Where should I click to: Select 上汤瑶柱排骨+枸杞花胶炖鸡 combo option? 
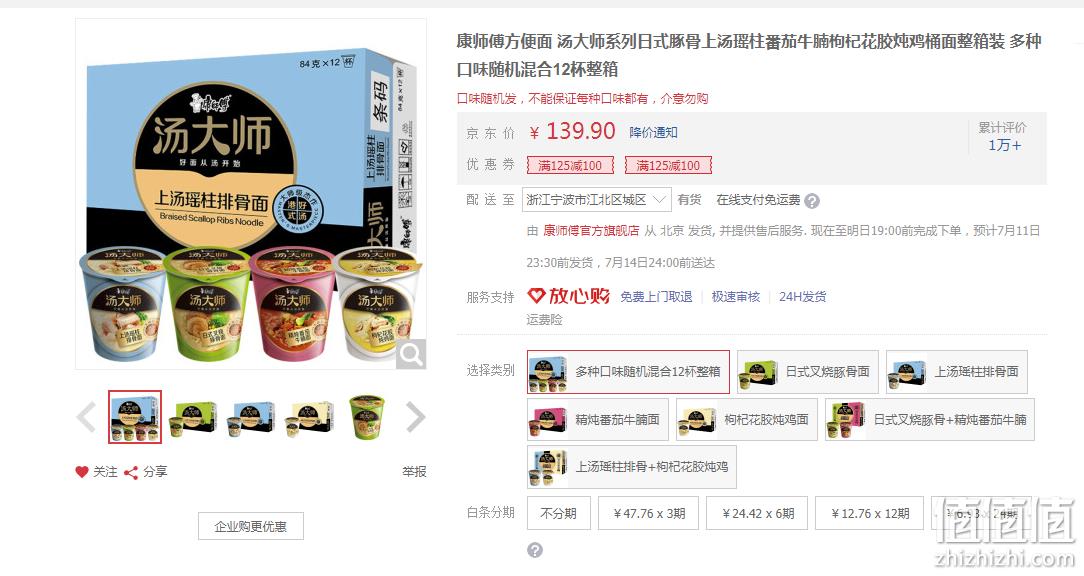pyautogui.click(x=632, y=467)
